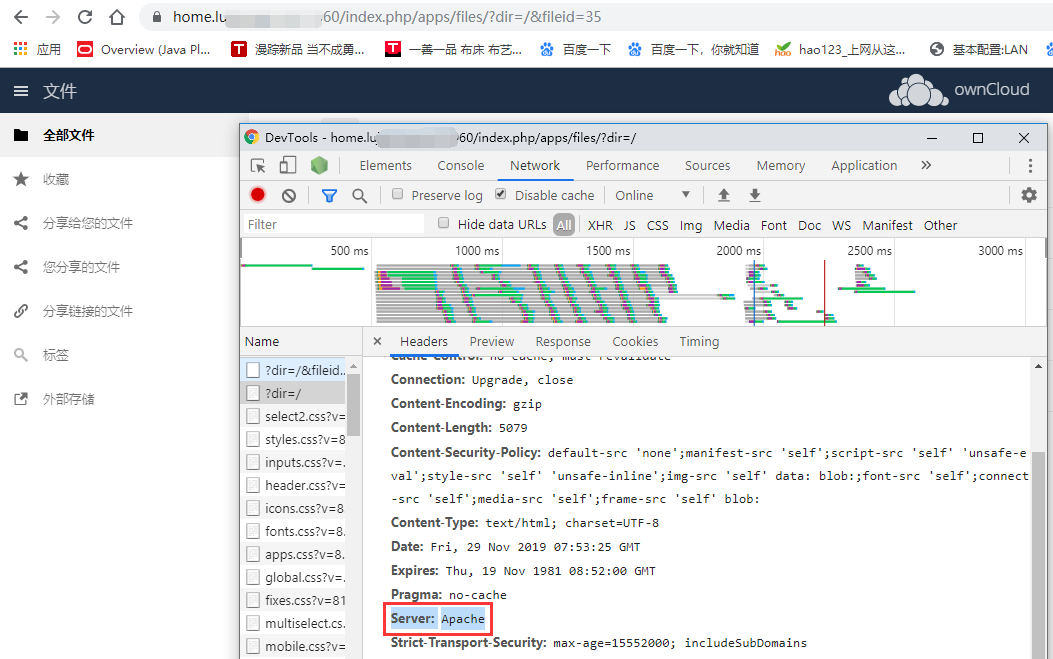Screen dimensions: 1053x659
Task: Switch to the Application tab
Action: [864, 165]
